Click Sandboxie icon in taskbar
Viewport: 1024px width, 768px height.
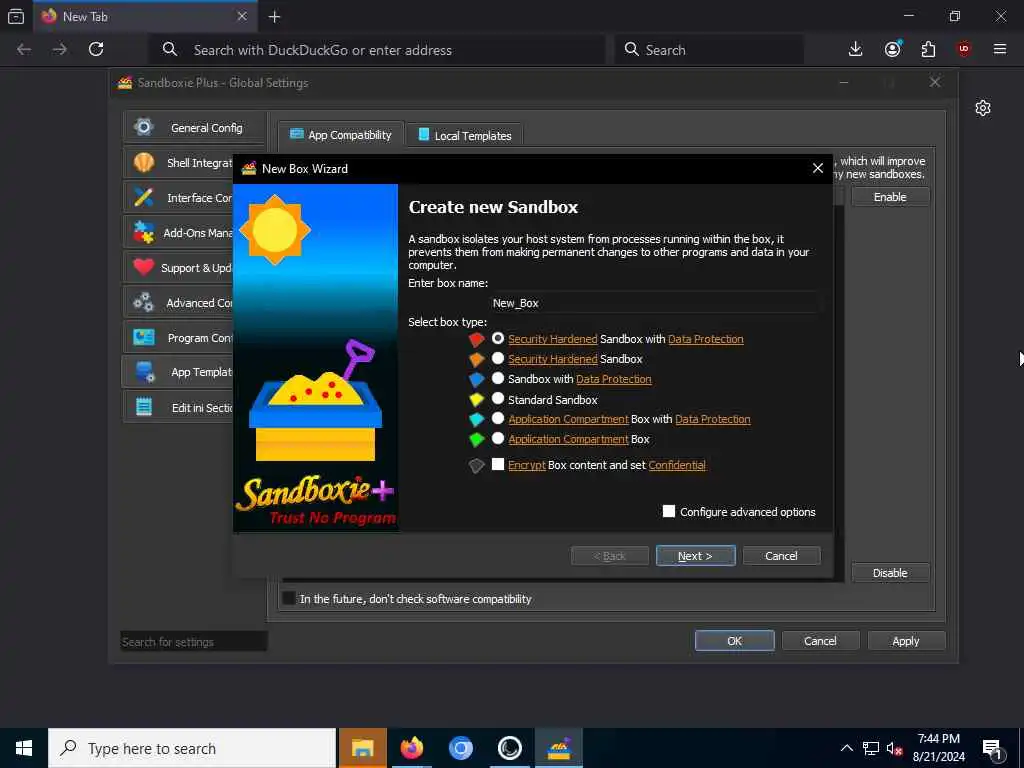coord(558,748)
